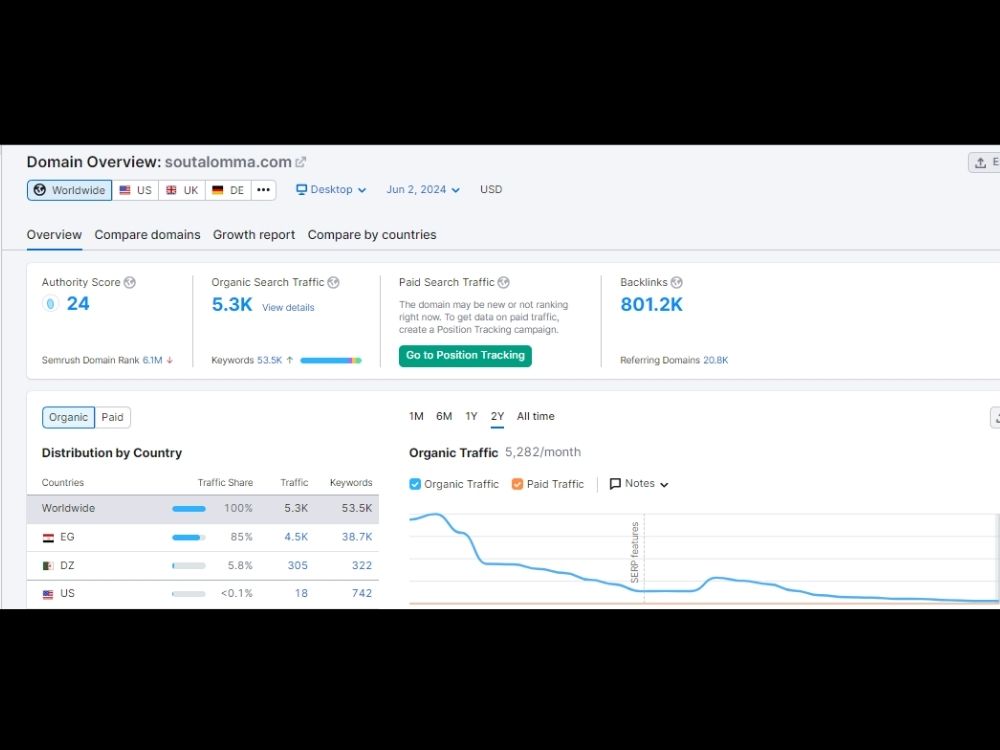The width and height of the screenshot is (1000, 750).
Task: Expand the Notes dropdown
Action: pos(639,483)
